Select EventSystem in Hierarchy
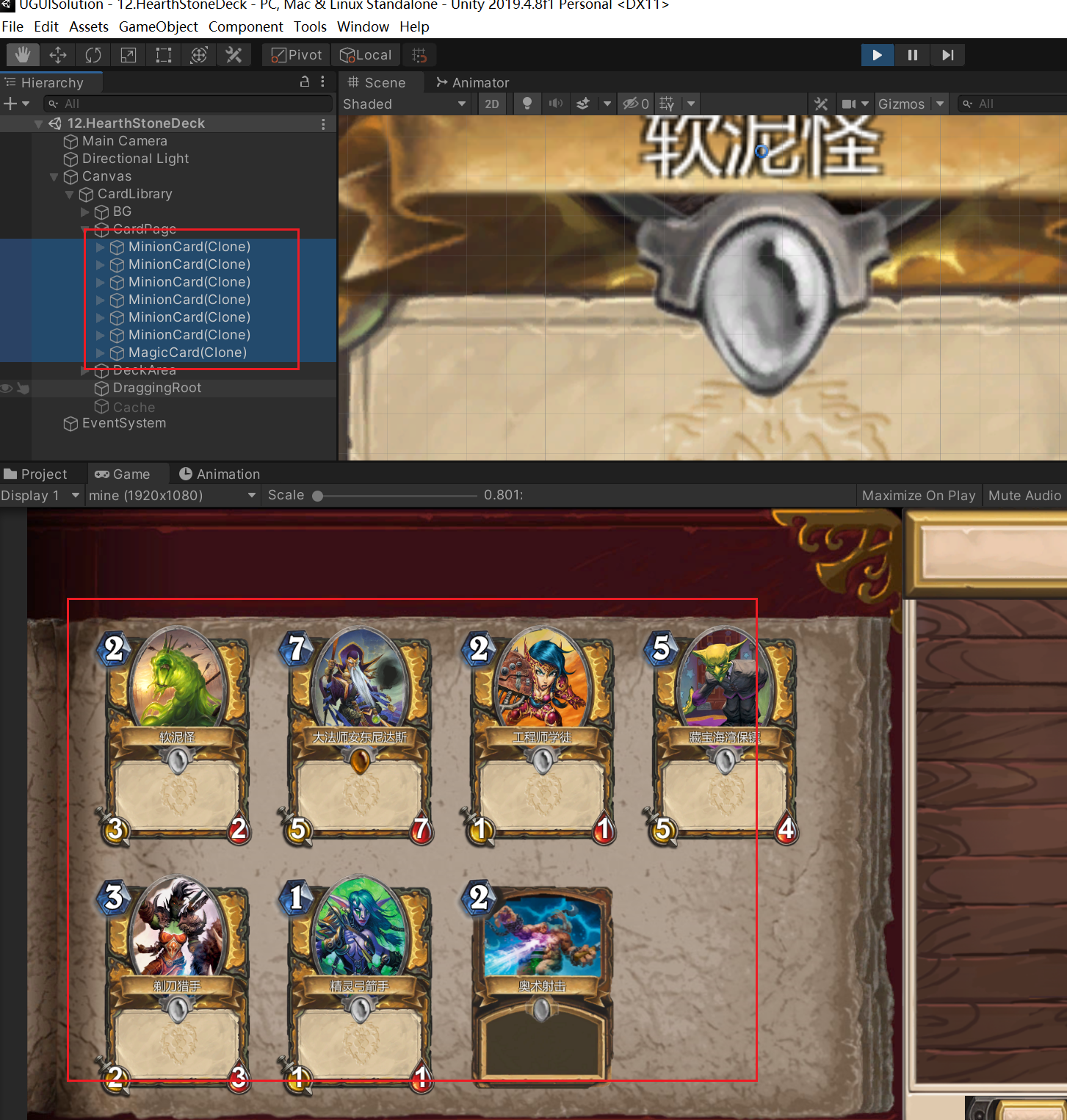Viewport: 1067px width, 1120px height. click(x=123, y=423)
